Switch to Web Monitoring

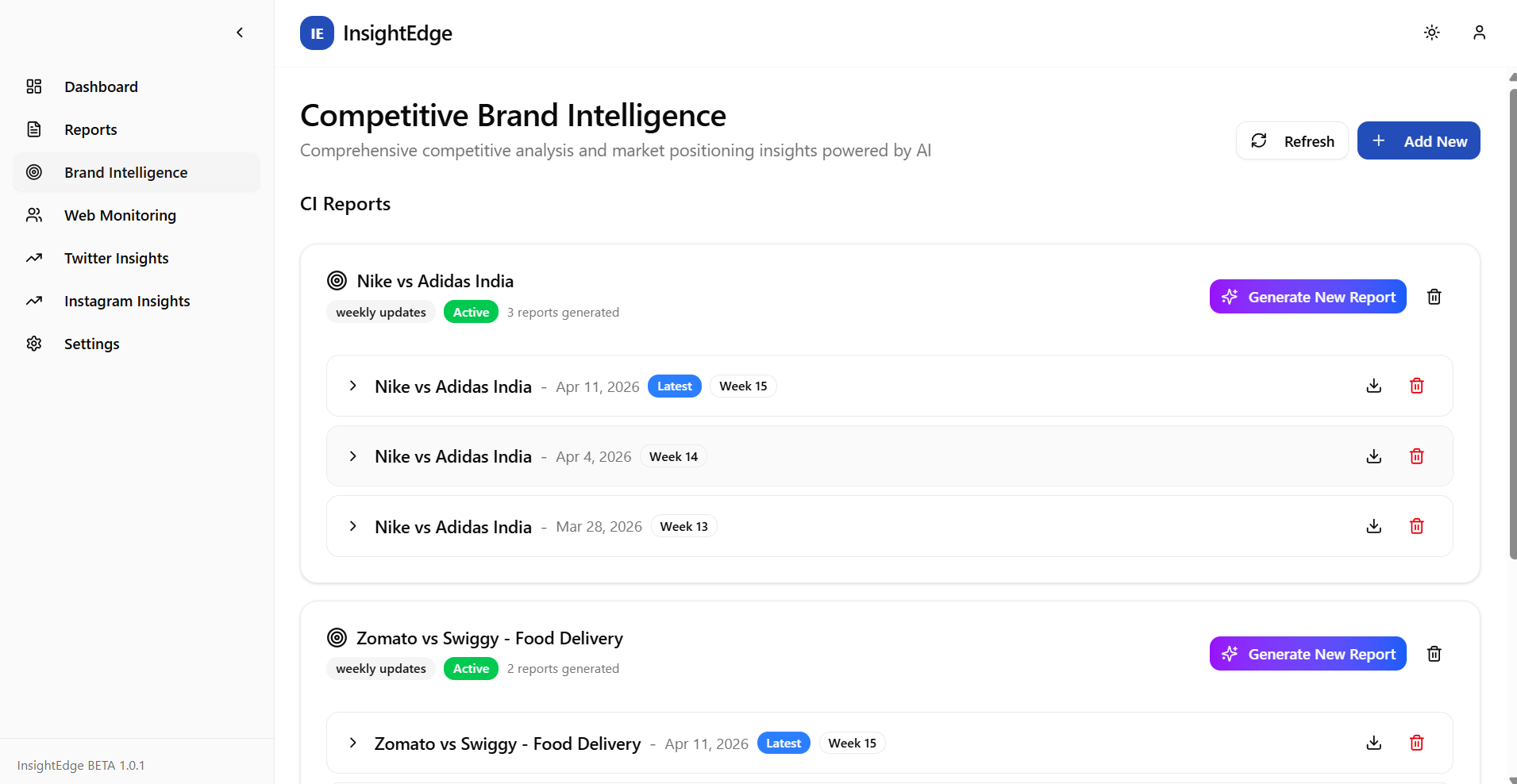120,215
